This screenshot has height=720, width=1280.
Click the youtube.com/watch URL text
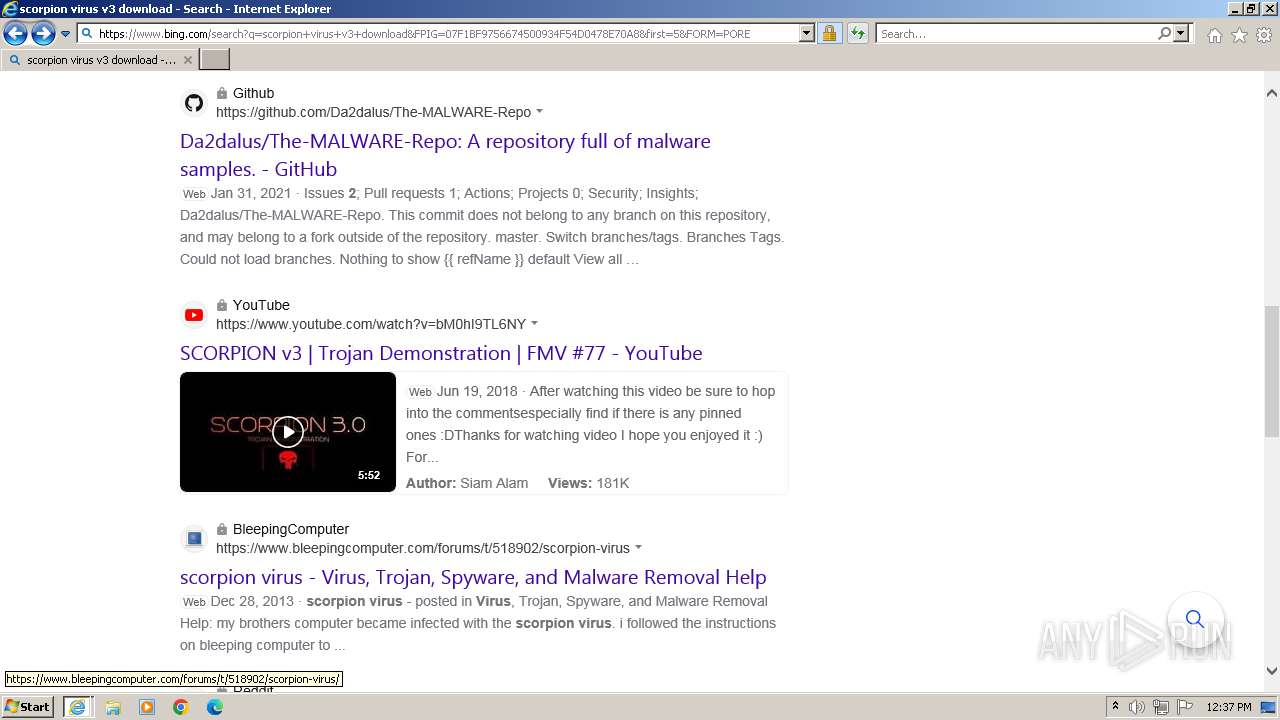point(371,324)
